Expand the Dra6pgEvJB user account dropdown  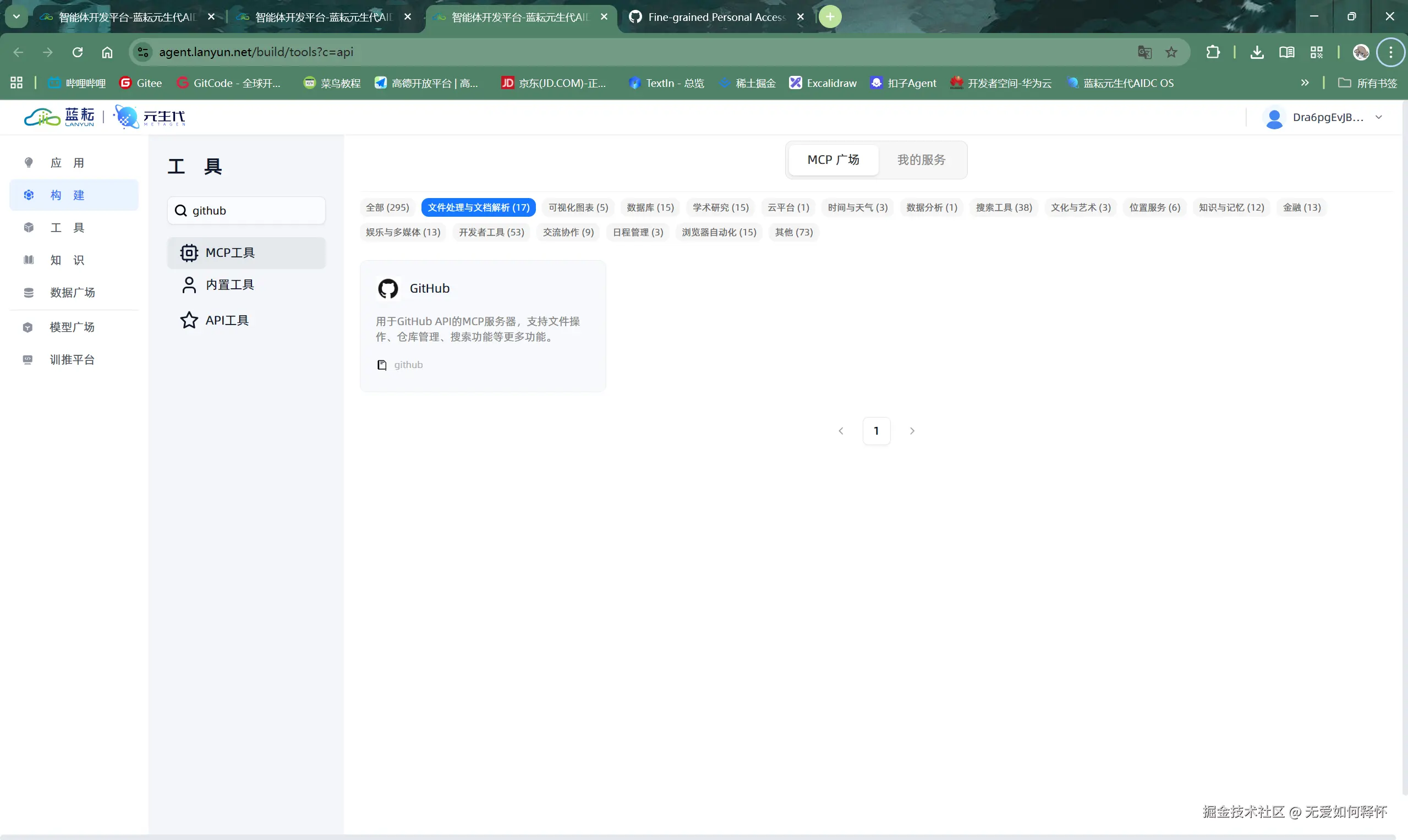pos(1378,117)
